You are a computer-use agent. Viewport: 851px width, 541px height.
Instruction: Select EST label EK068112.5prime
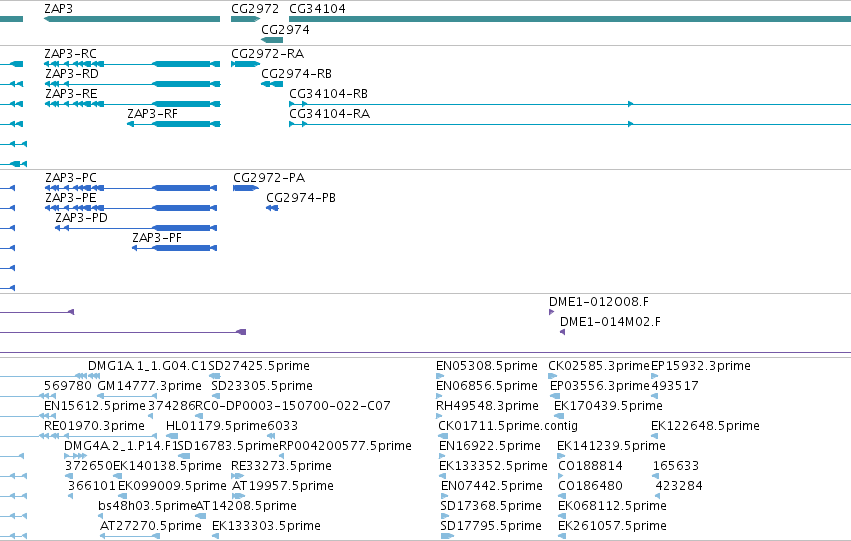pos(612,506)
